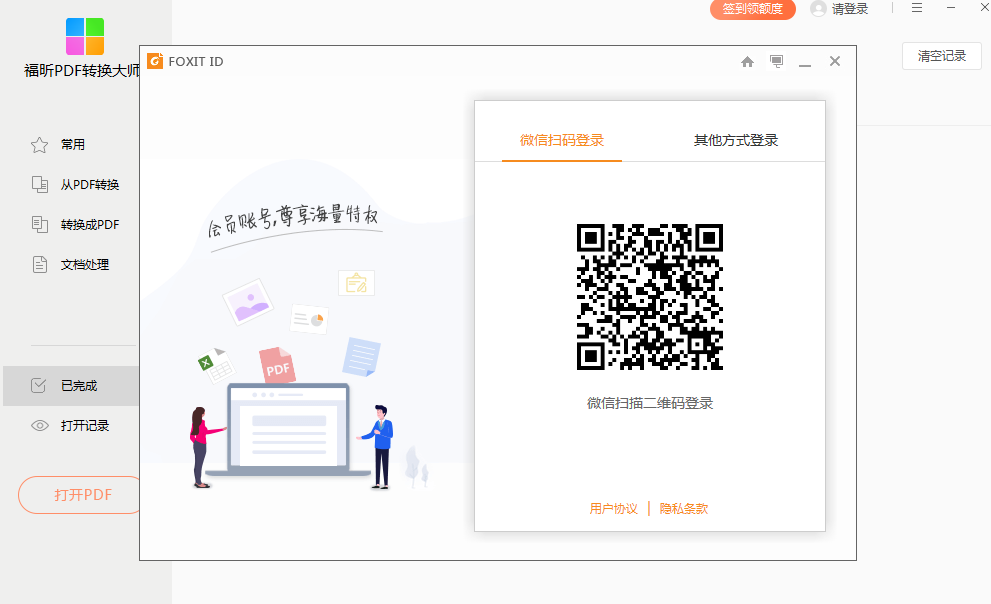Close the FOXIT ID dialog
991x604 pixels.
point(835,61)
